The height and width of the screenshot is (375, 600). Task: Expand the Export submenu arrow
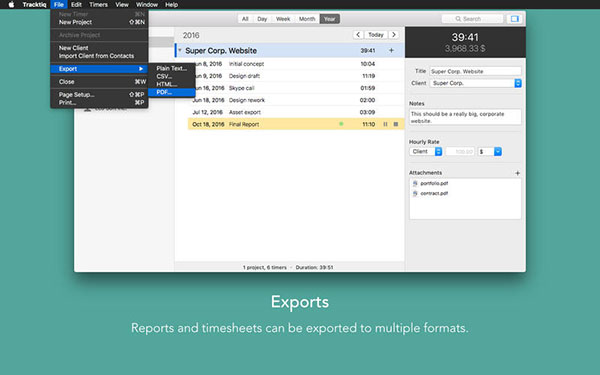pos(141,69)
